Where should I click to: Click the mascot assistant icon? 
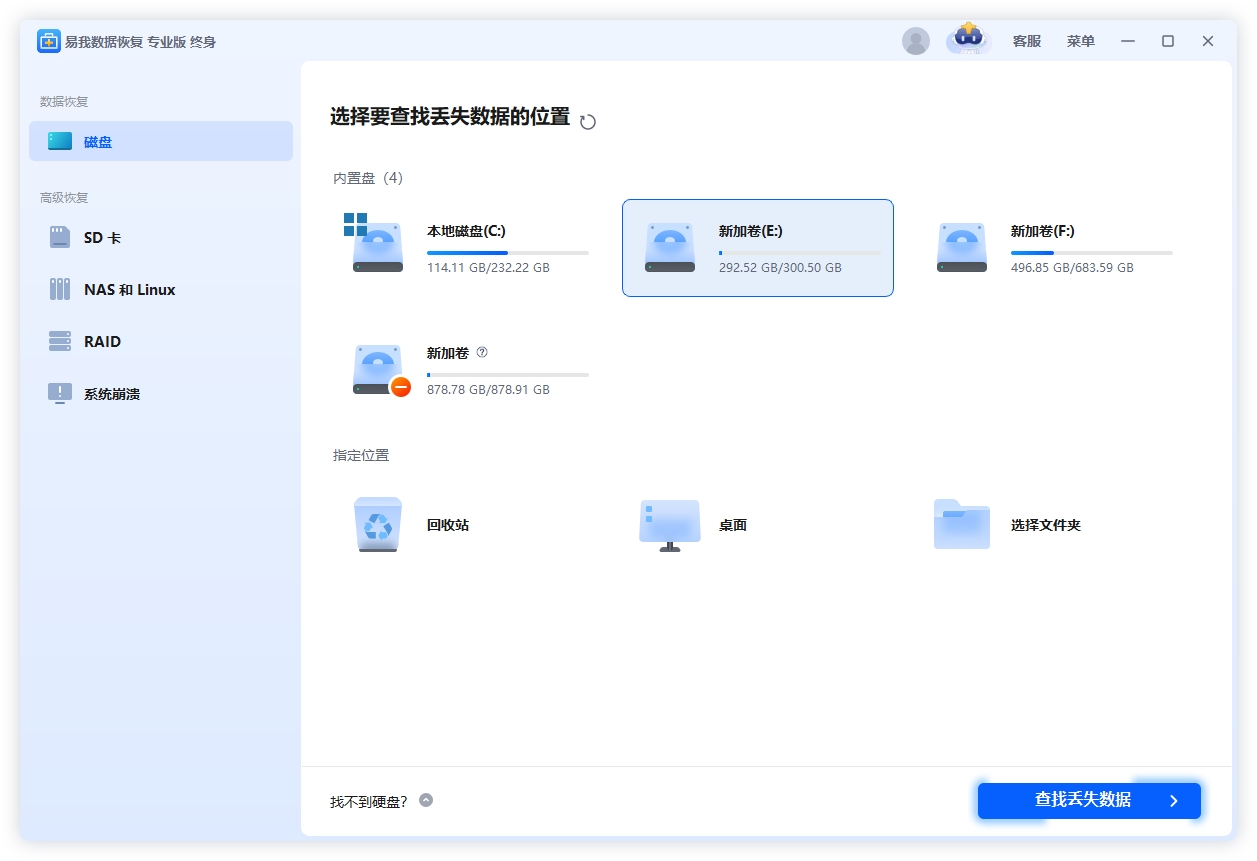967,40
